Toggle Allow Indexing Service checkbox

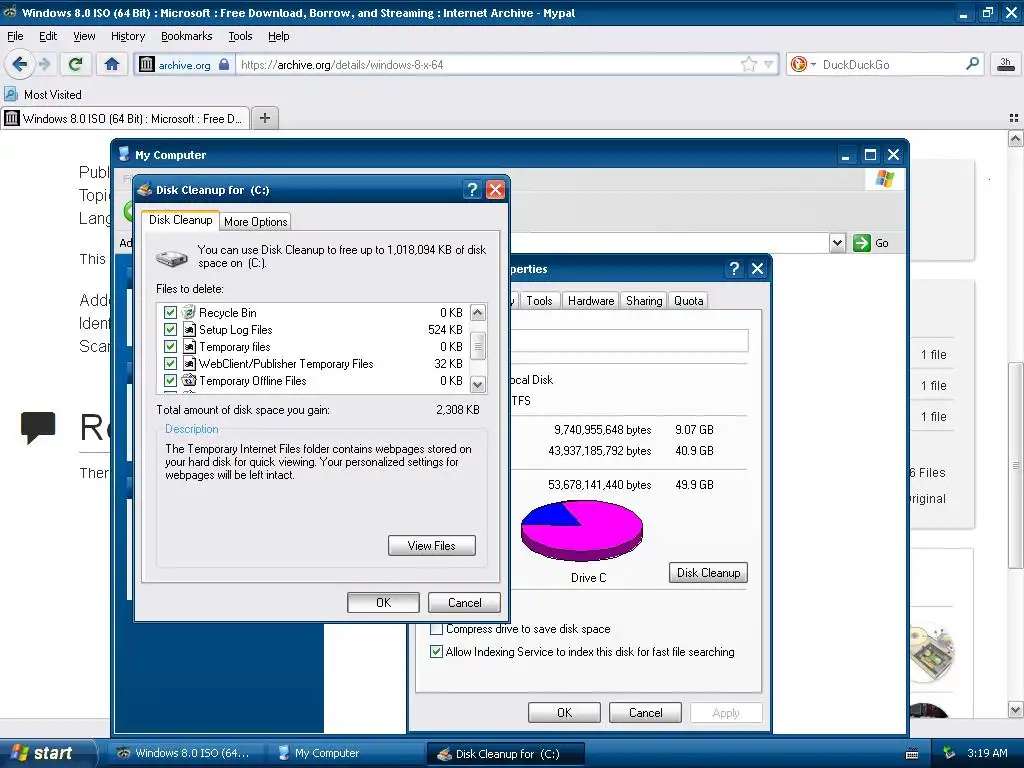436,651
